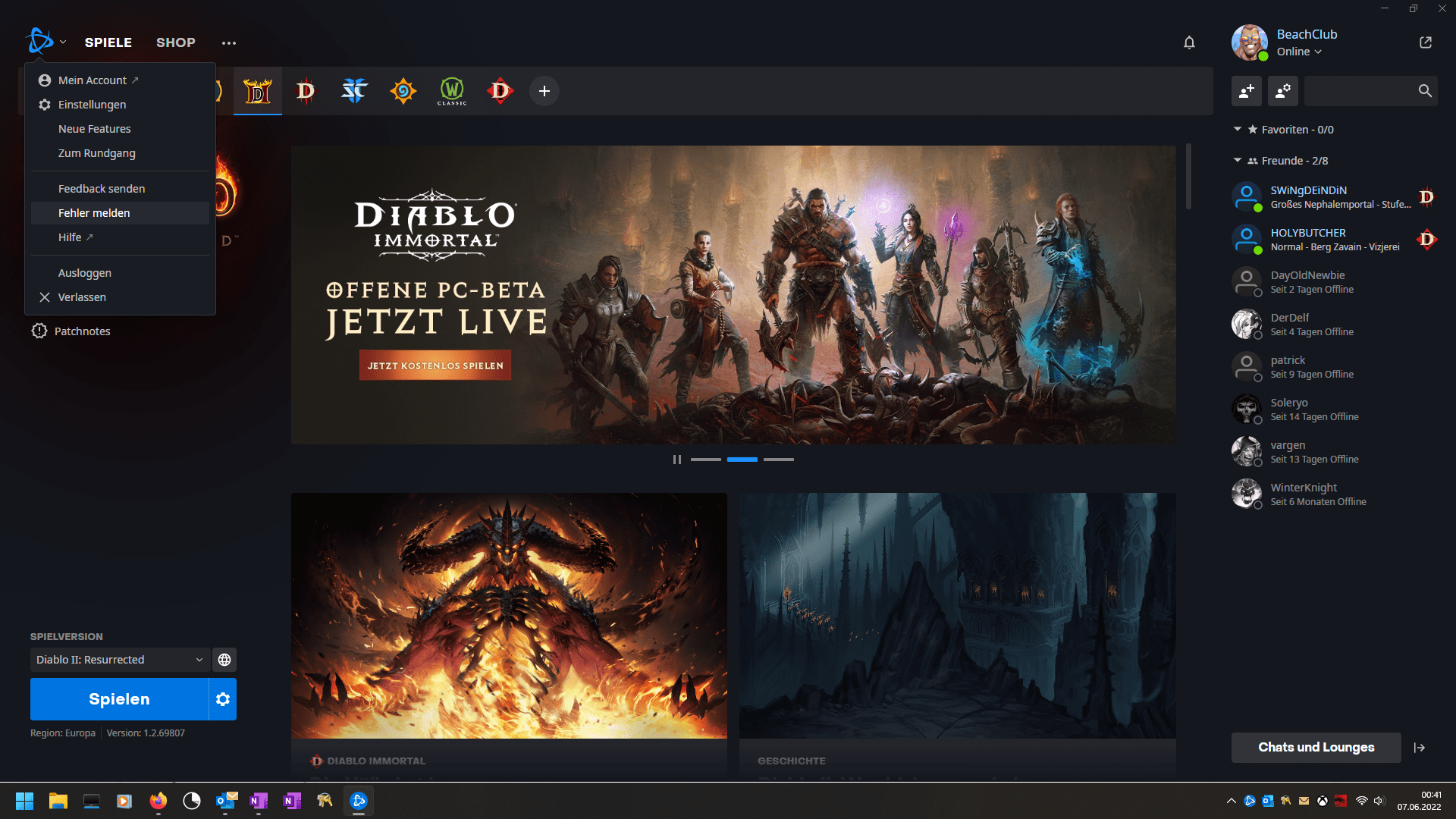Select friend SWiNgDEiNDiN
This screenshot has width=1456, height=819.
[1335, 197]
